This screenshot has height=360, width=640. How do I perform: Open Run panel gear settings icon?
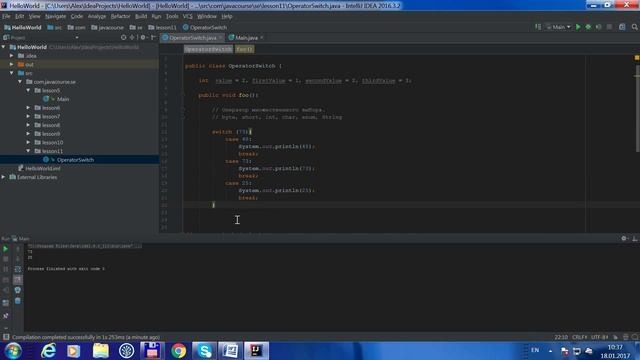tap(624, 238)
